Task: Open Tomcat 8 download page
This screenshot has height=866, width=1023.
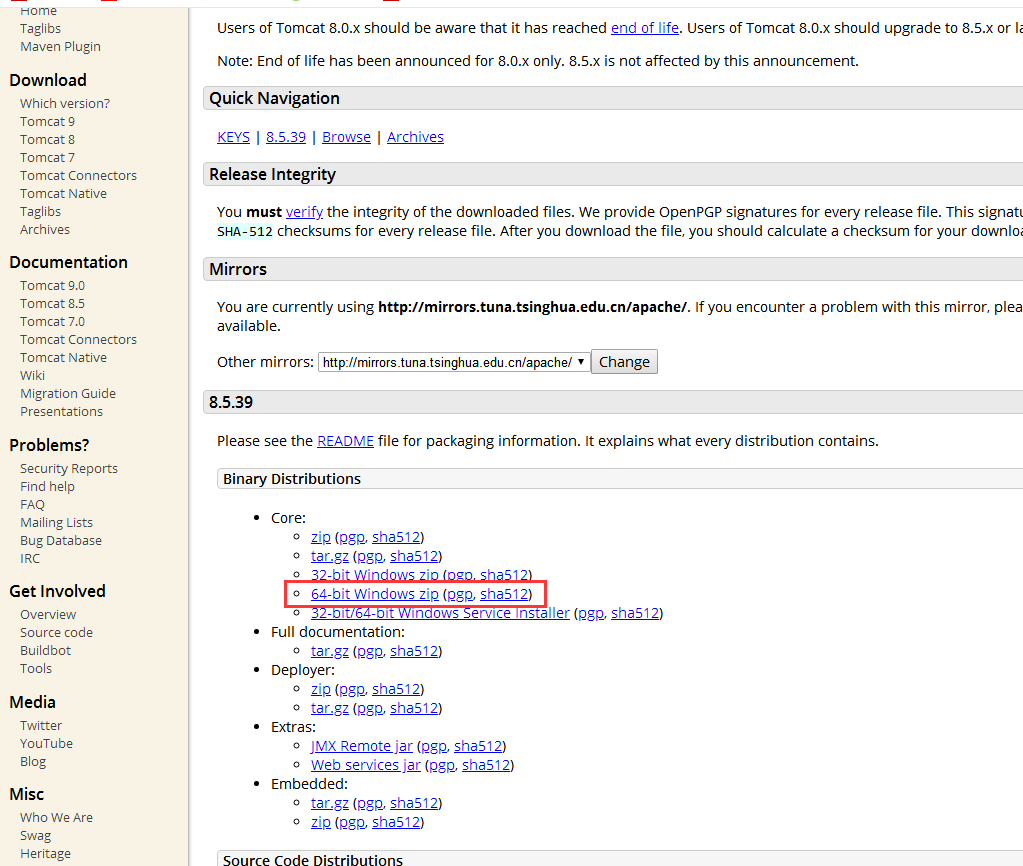Action: (x=47, y=140)
